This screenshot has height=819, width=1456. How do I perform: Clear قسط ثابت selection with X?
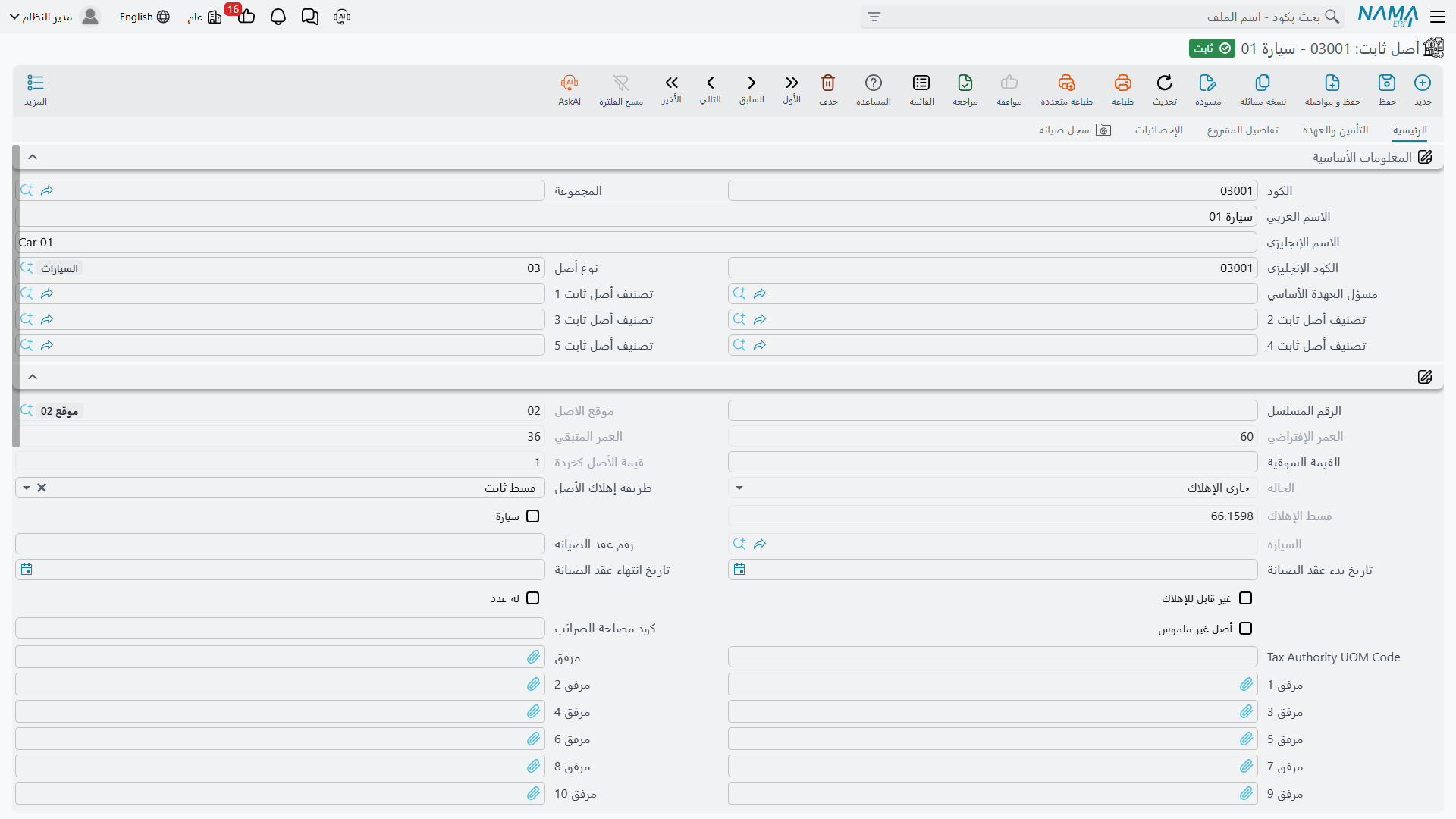[42, 488]
